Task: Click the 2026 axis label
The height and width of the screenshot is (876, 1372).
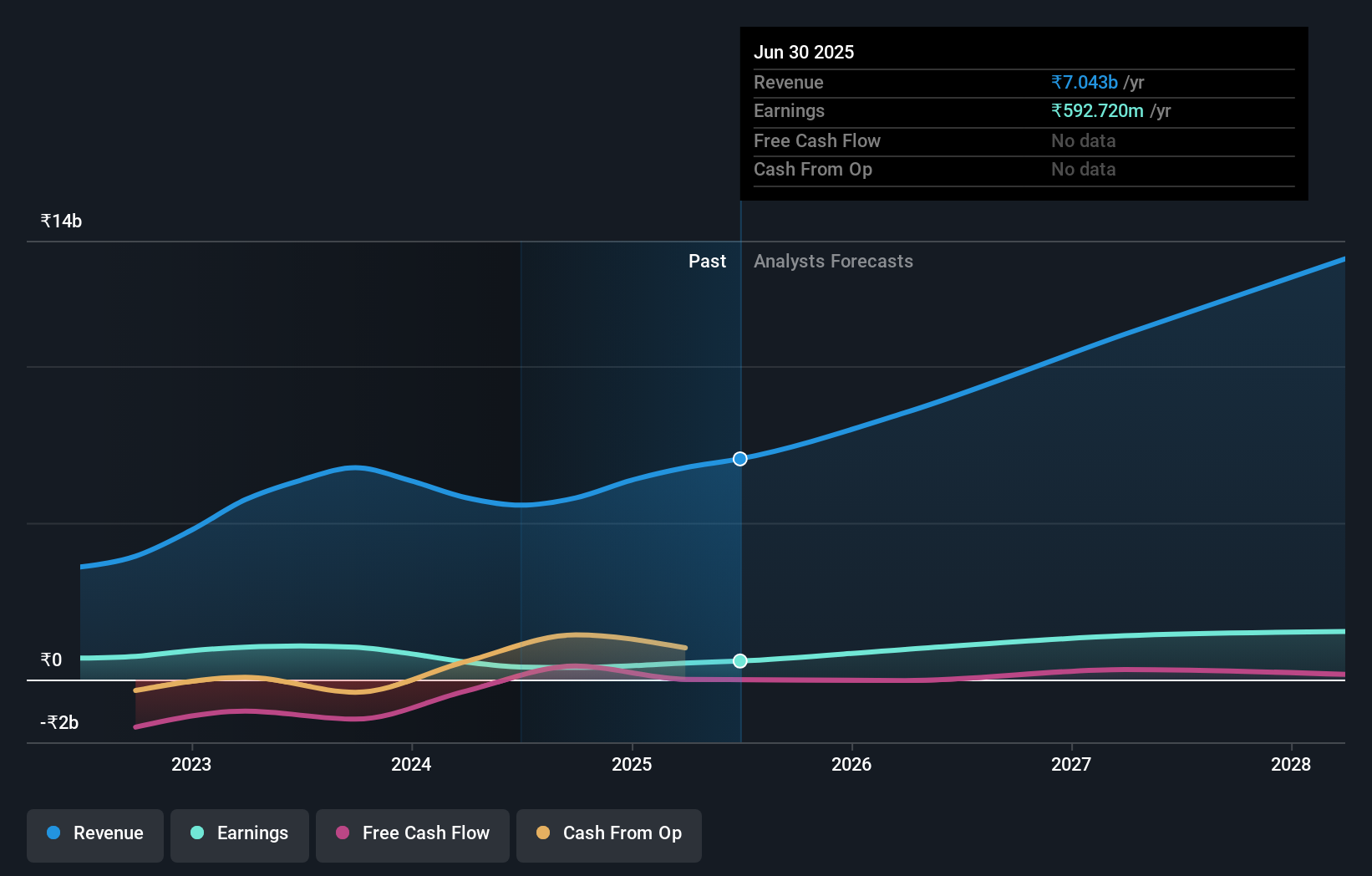Action: click(x=851, y=764)
